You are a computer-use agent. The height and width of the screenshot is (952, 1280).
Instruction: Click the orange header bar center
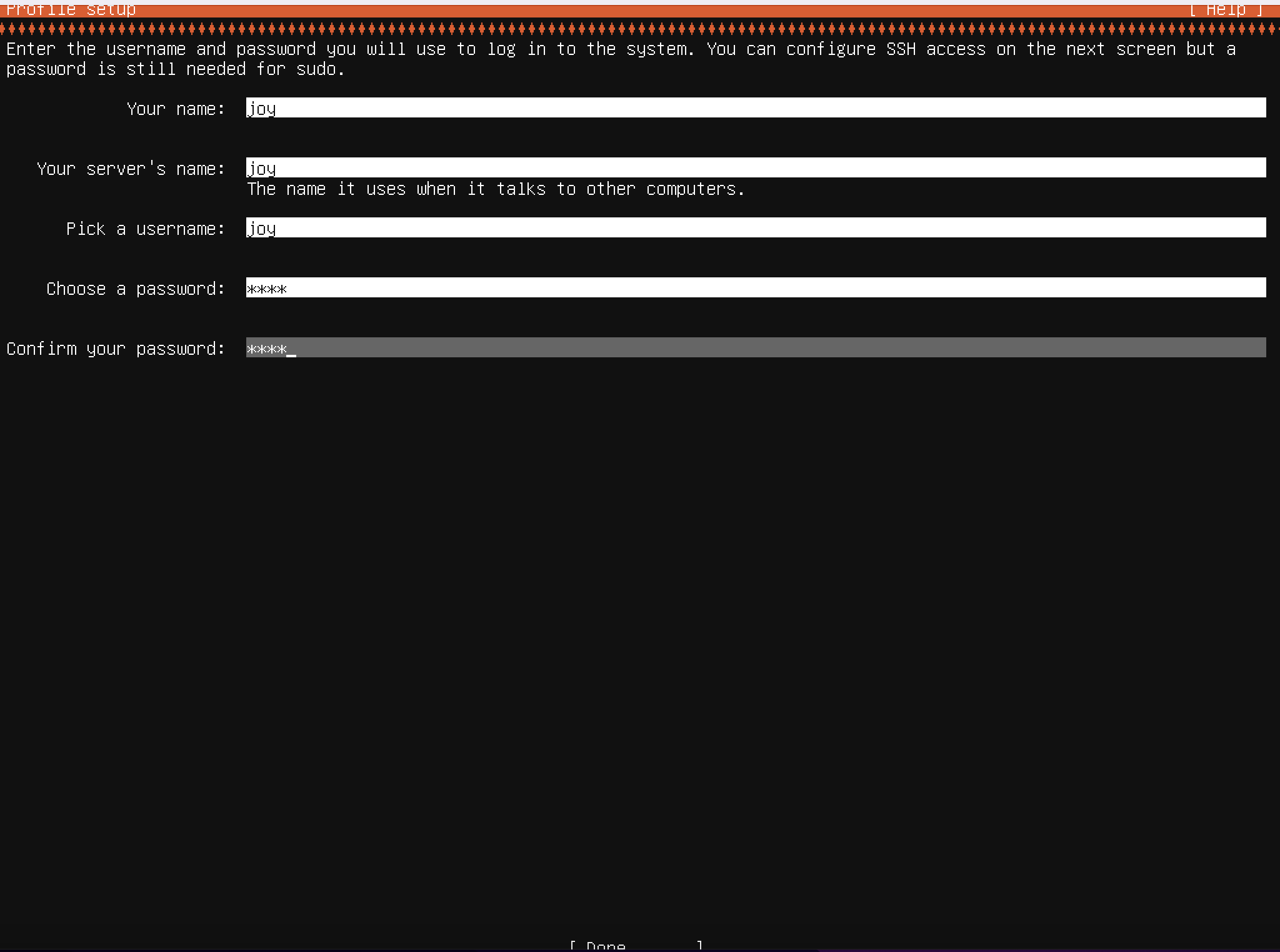click(640, 11)
